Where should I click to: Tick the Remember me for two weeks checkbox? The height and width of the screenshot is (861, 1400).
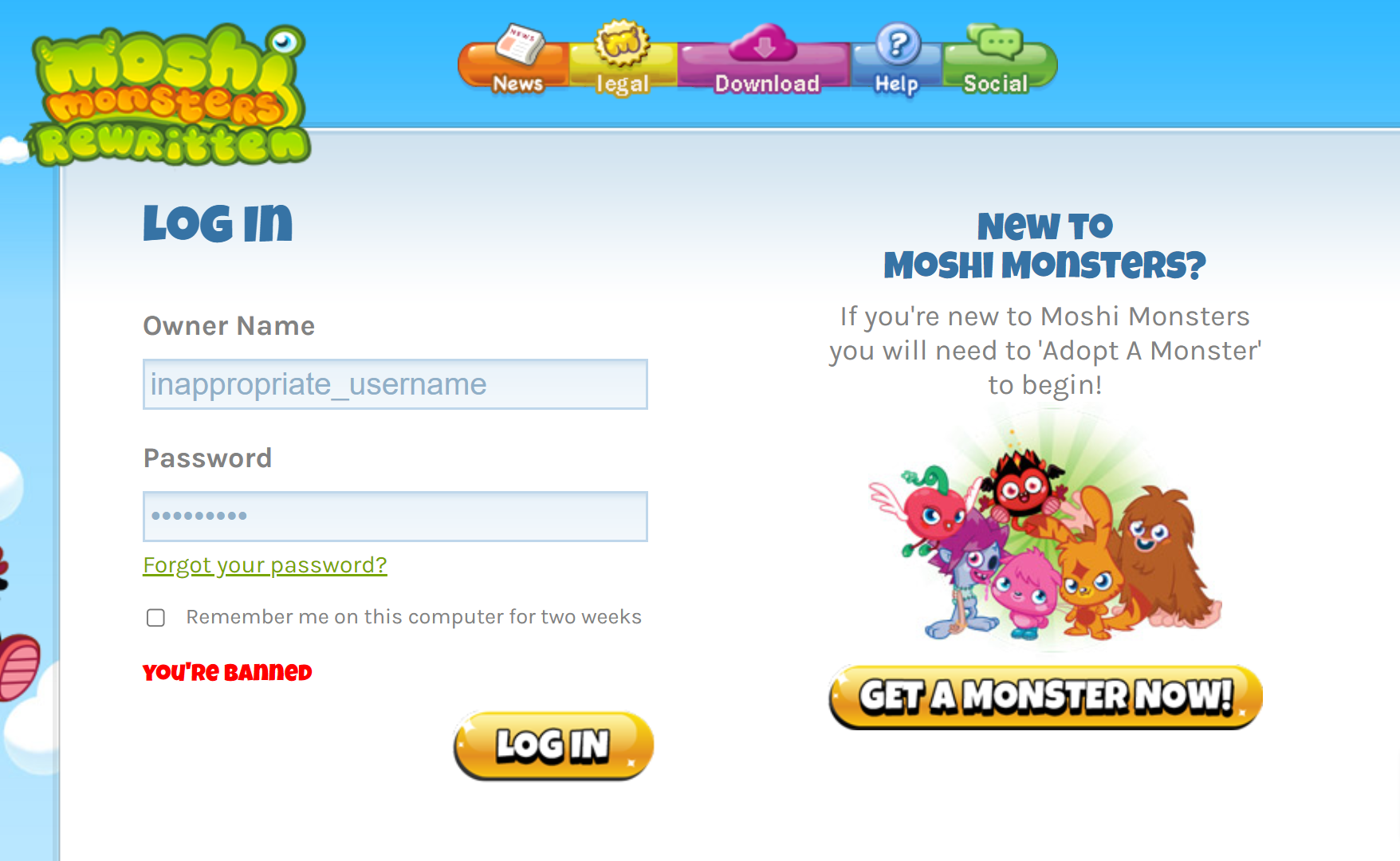[155, 618]
